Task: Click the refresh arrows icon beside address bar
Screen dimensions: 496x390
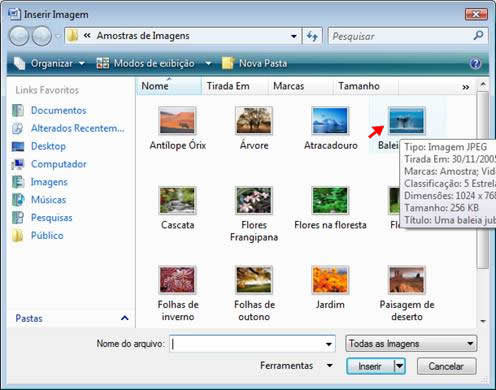Action: point(312,36)
